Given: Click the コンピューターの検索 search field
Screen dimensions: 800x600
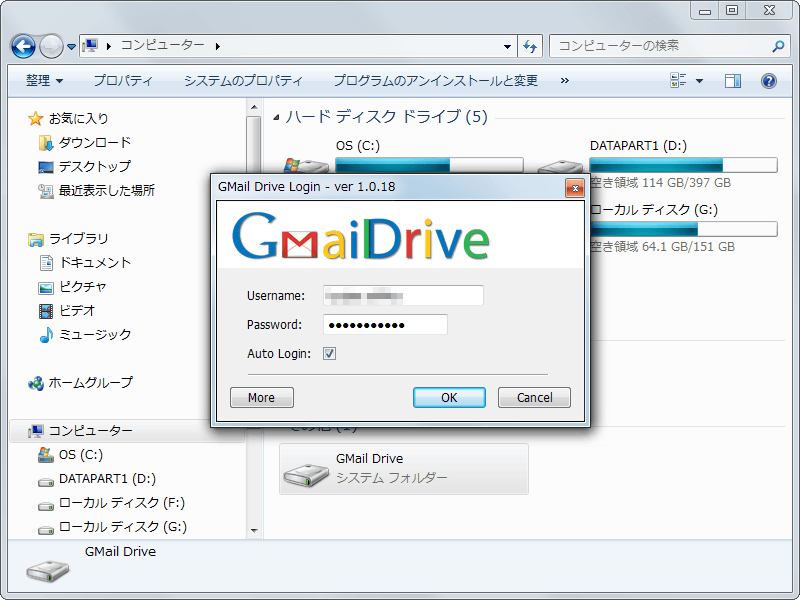Looking at the screenshot, I should (663, 46).
